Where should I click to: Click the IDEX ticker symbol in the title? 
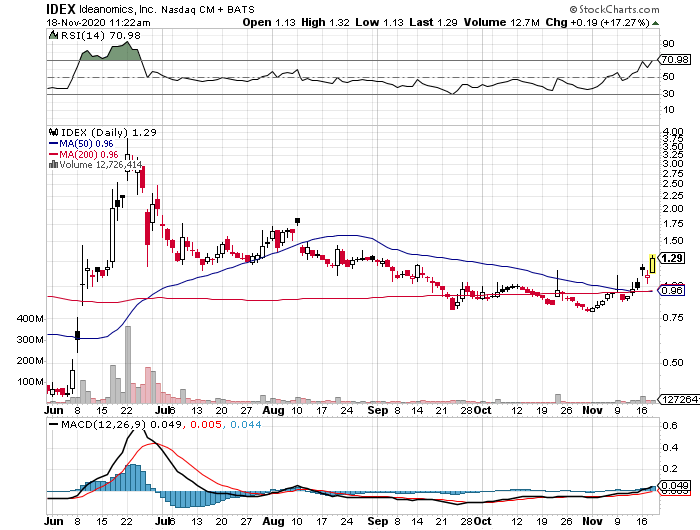click(x=61, y=8)
